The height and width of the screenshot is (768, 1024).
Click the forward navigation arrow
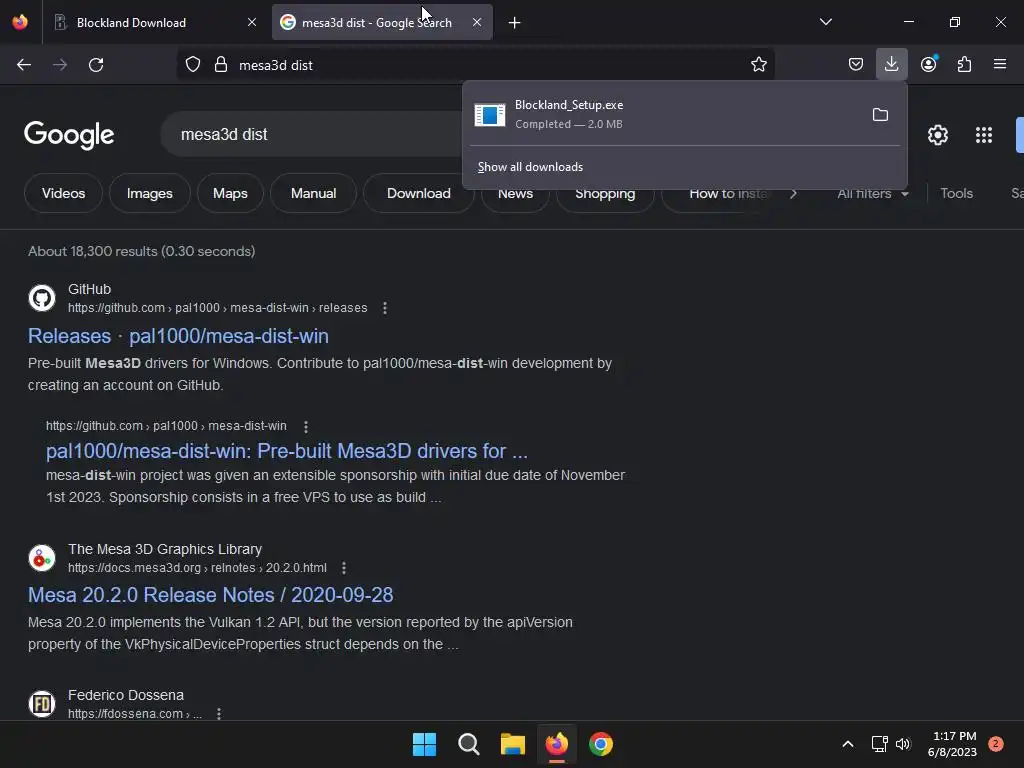coord(60,65)
